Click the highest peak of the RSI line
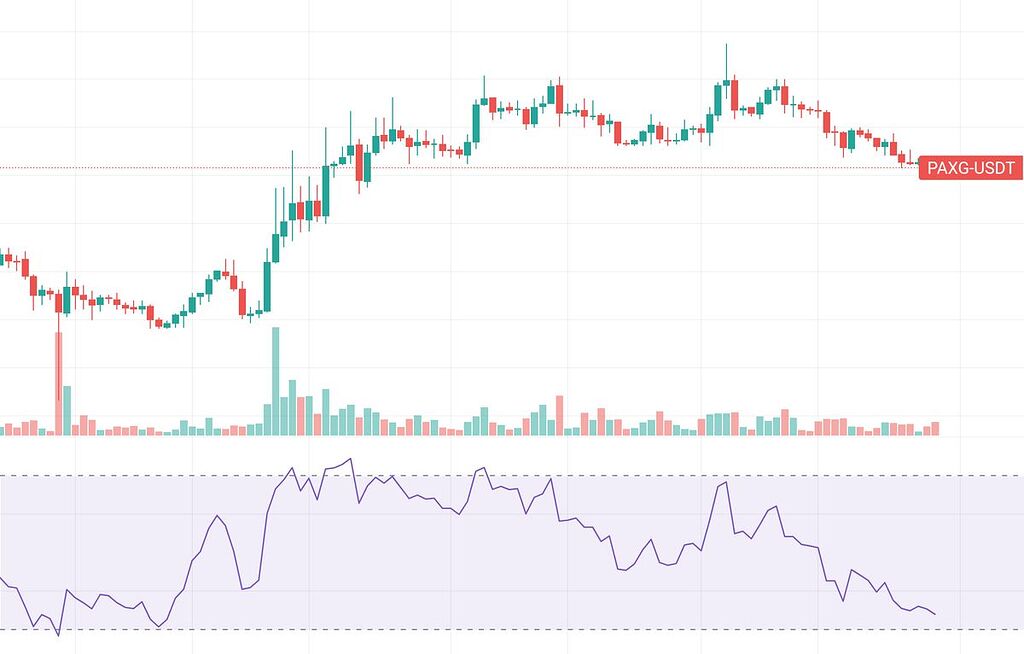 (350, 459)
